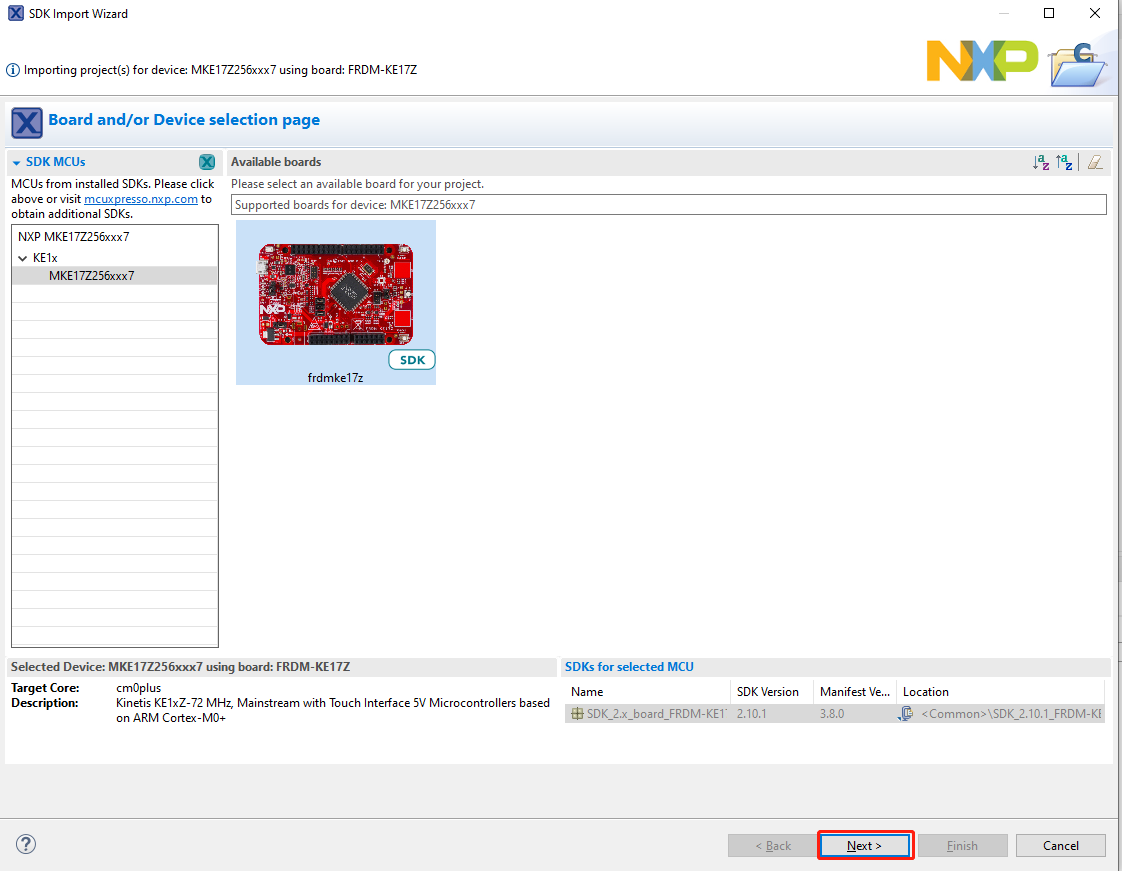Click the MCUXpresso icon in SDK MCUs header
Image resolution: width=1122 pixels, height=871 pixels.
206,162
